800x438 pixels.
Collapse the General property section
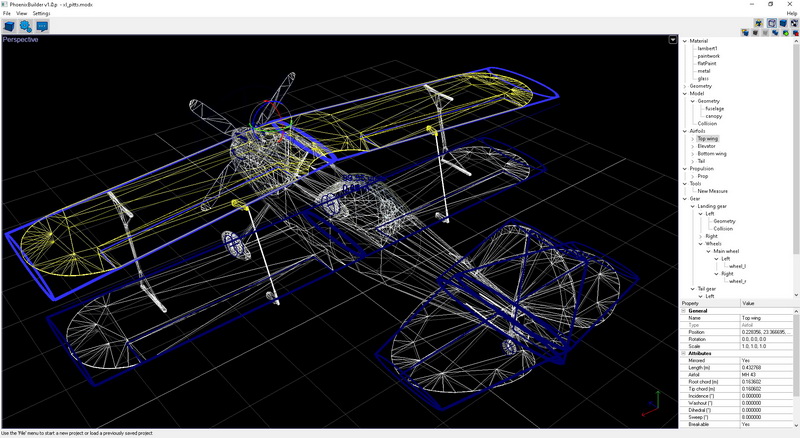[685, 311]
